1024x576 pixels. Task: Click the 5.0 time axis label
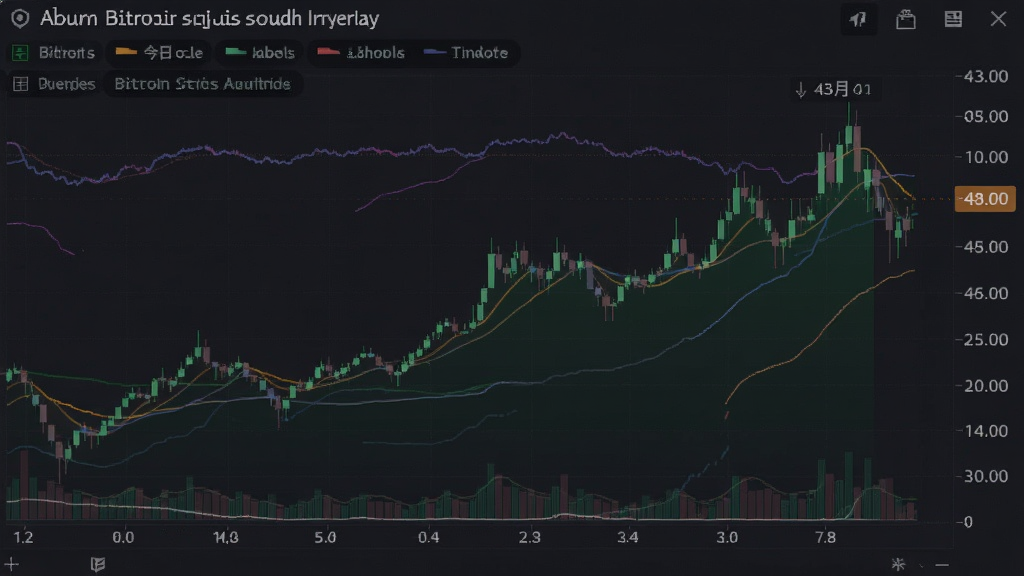[325, 537]
